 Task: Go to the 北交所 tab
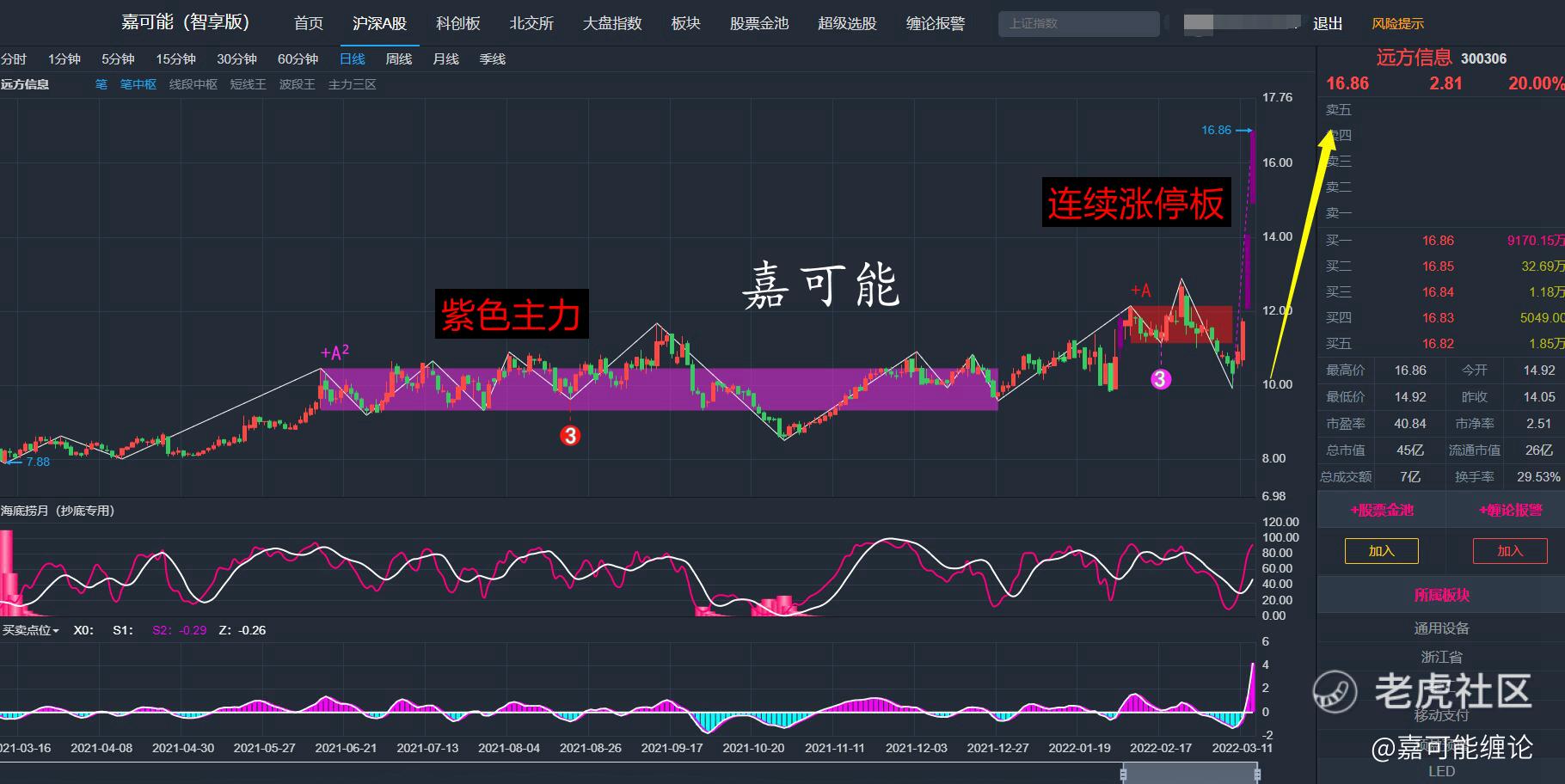point(531,23)
